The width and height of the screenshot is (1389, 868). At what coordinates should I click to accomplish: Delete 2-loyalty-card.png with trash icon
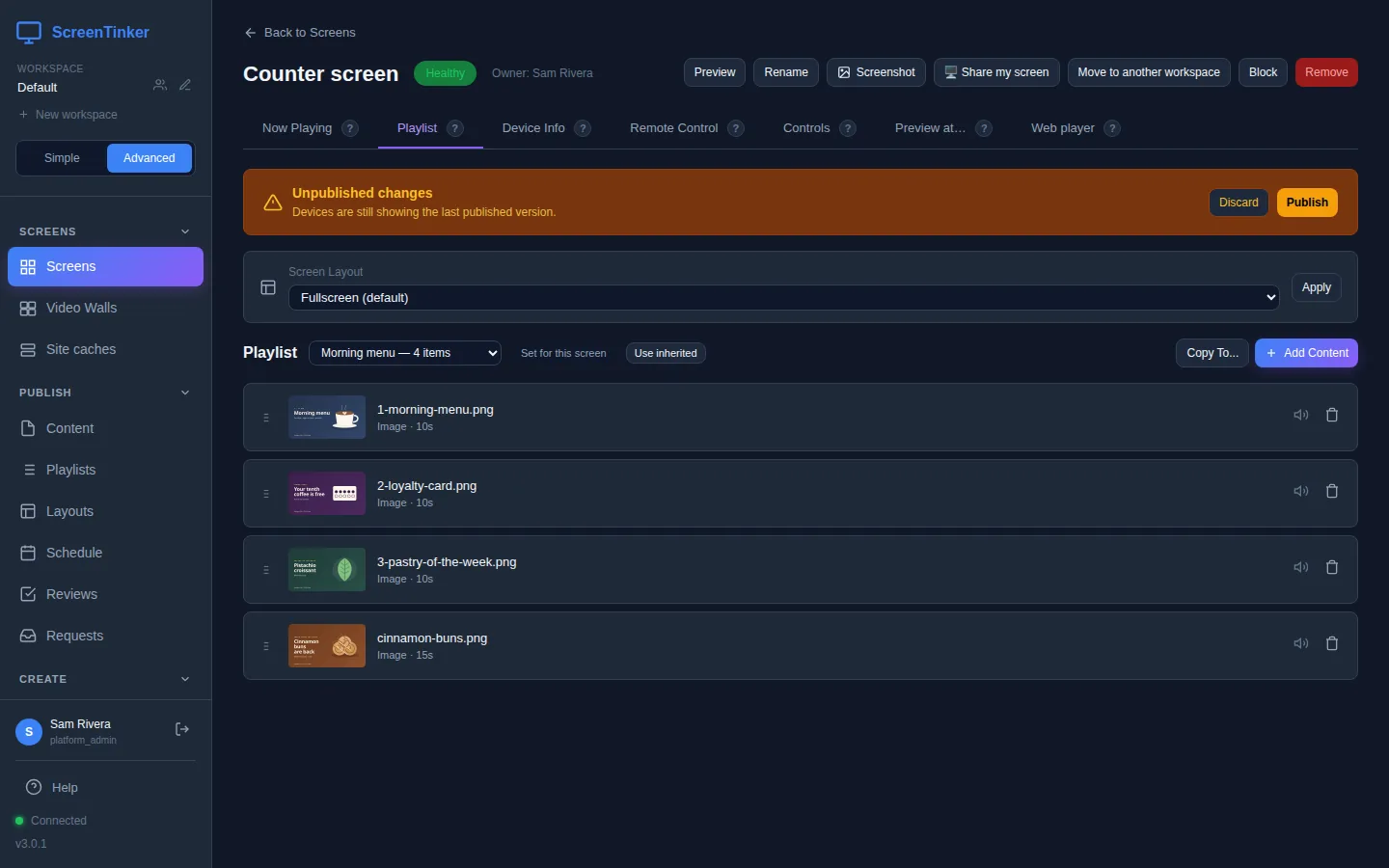[x=1332, y=491]
